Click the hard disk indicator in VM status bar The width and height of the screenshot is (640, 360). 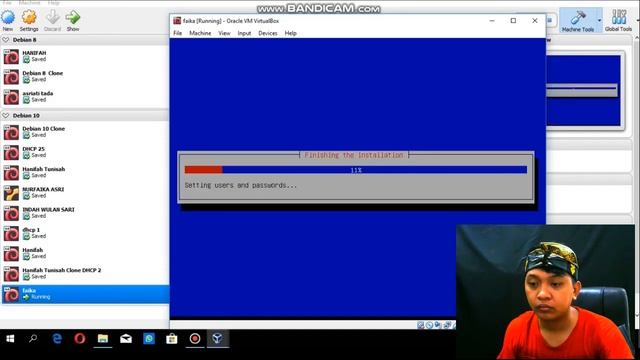[421, 325]
